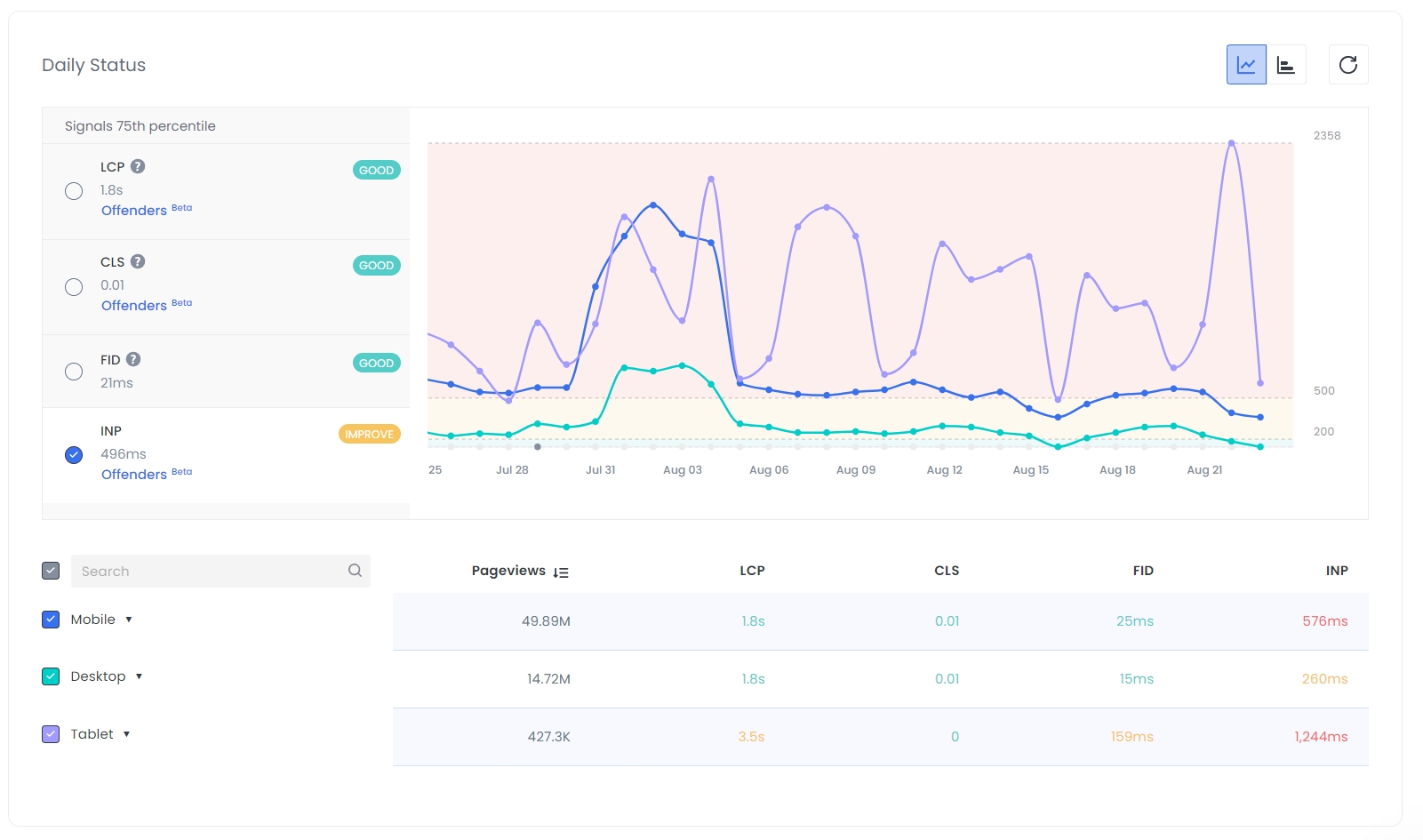The image size is (1423, 840).
Task: Open FID help question mark icon
Action: coord(133,359)
